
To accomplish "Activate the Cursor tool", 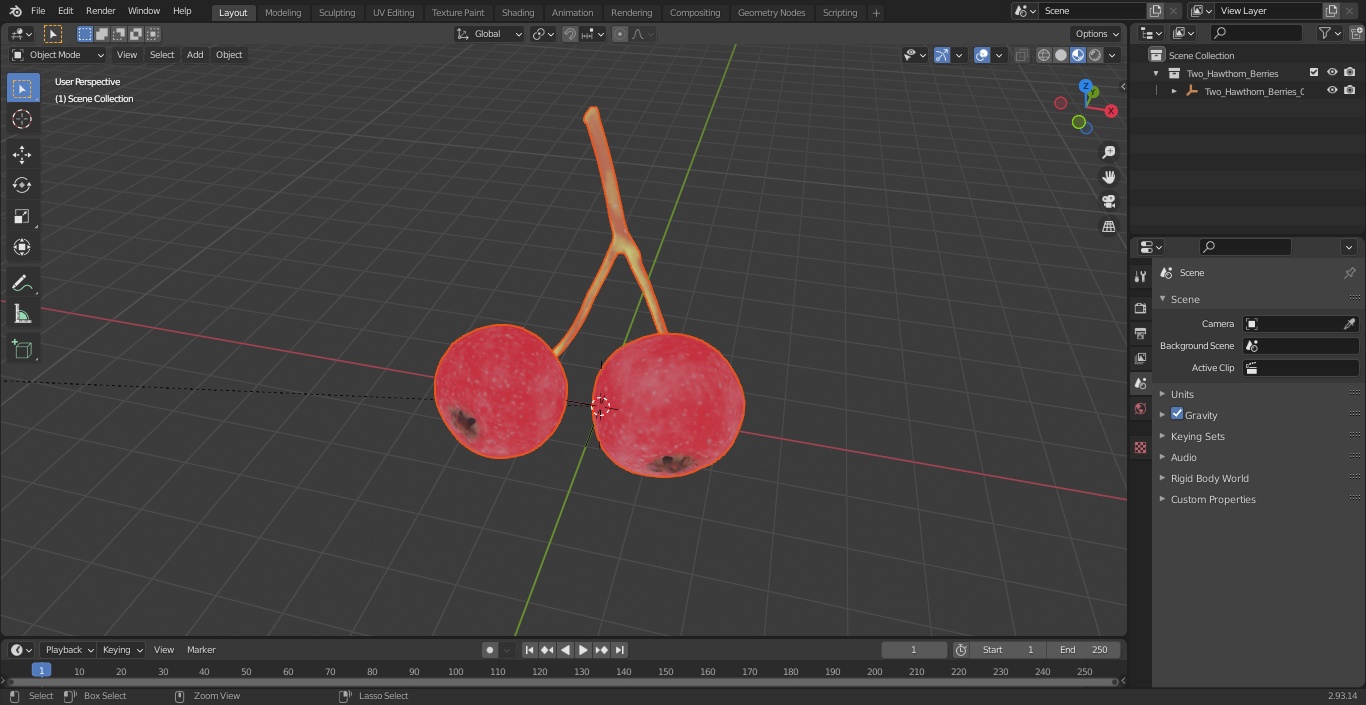I will click(22, 119).
